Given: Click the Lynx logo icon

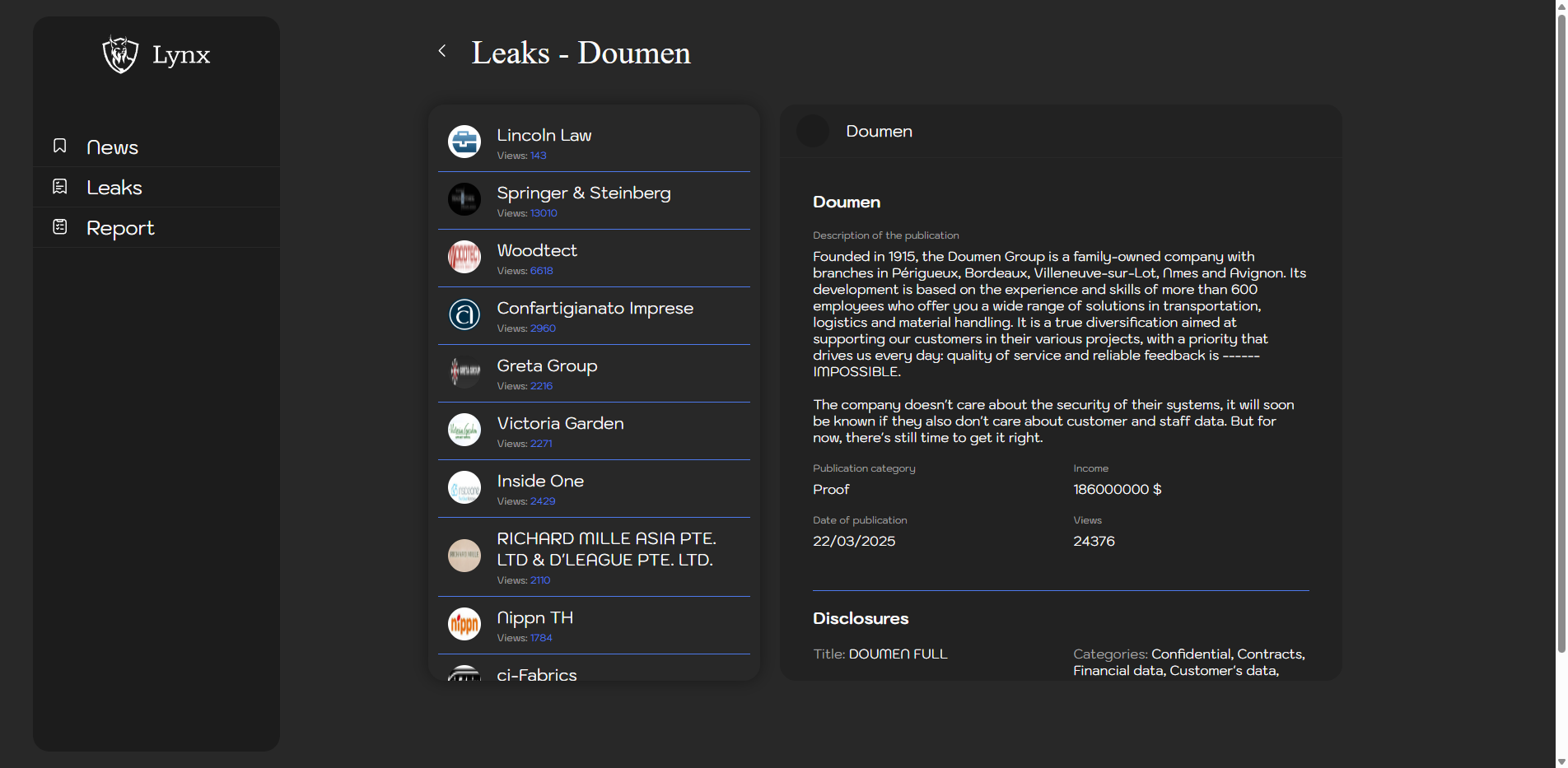Looking at the screenshot, I should click(x=120, y=54).
